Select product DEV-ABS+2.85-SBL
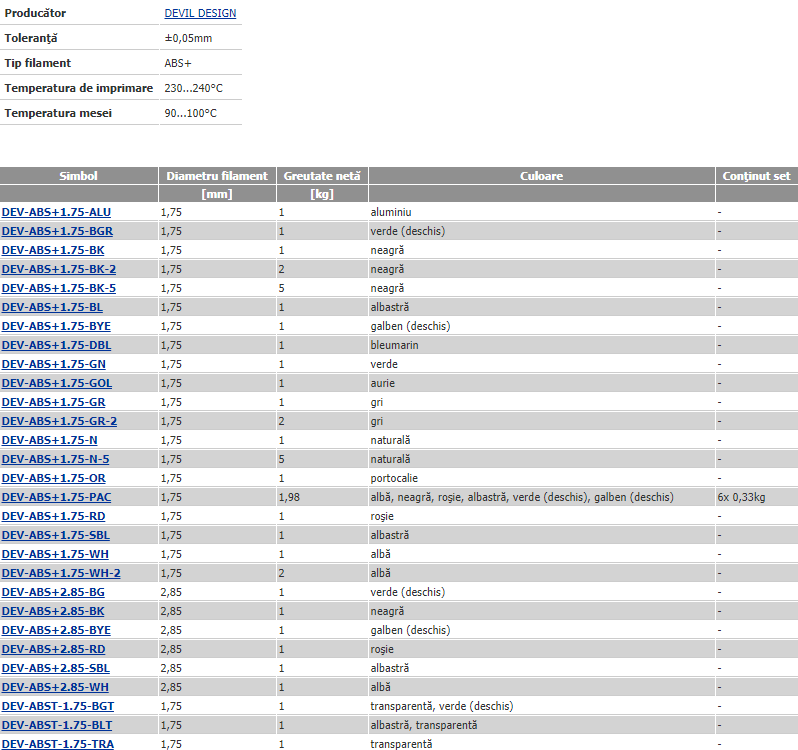Image resolution: width=798 pixels, height=750 pixels. tap(55, 668)
